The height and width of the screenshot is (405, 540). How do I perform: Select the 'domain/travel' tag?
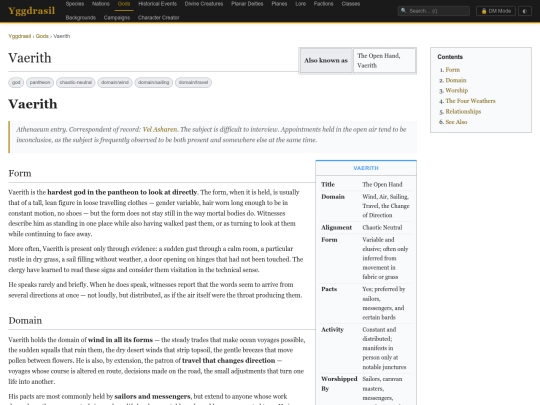coord(194,82)
